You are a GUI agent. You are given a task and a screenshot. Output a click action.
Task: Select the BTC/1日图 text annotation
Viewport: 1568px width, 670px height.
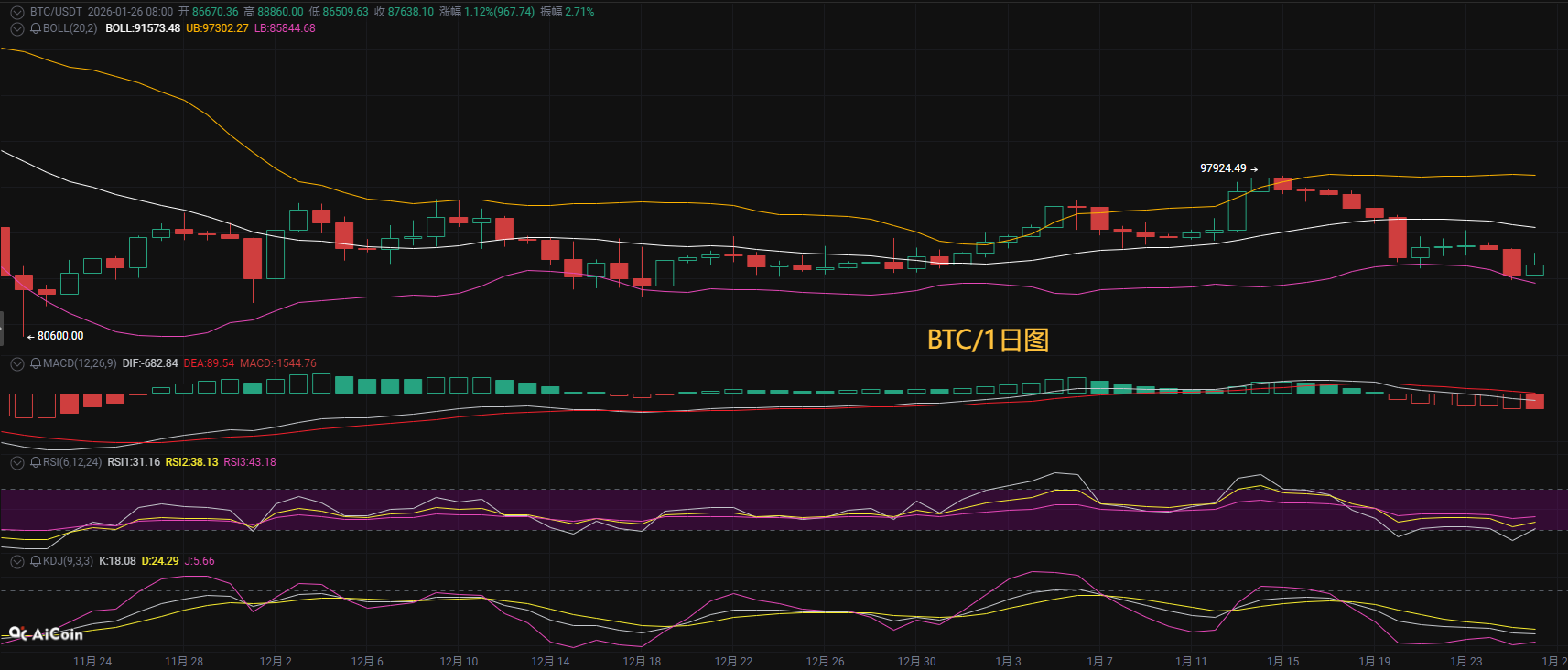pos(988,340)
